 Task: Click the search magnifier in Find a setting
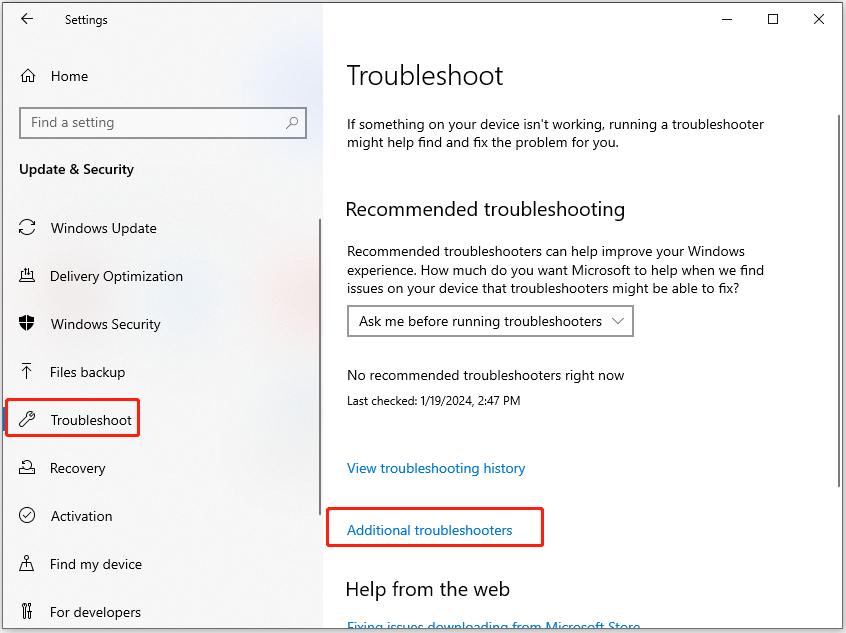pos(291,122)
